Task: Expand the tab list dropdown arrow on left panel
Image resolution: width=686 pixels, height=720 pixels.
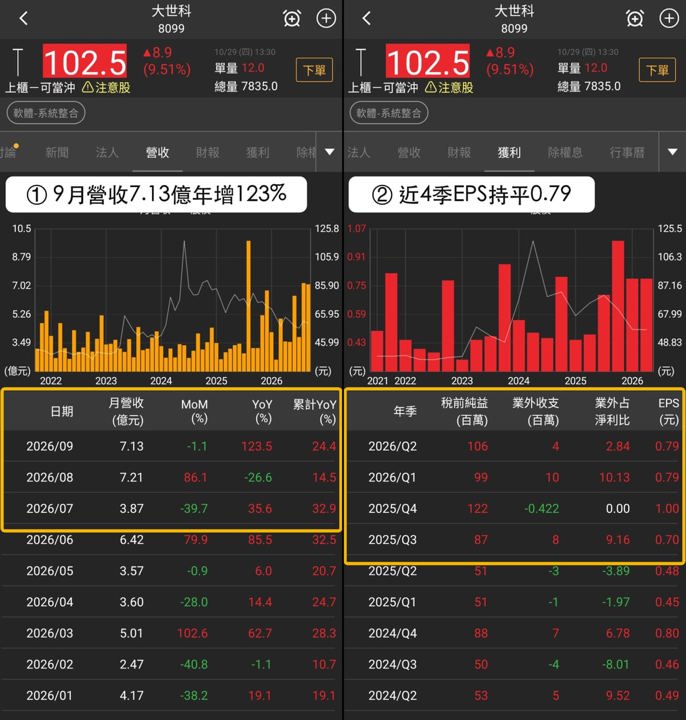Action: (x=330, y=152)
